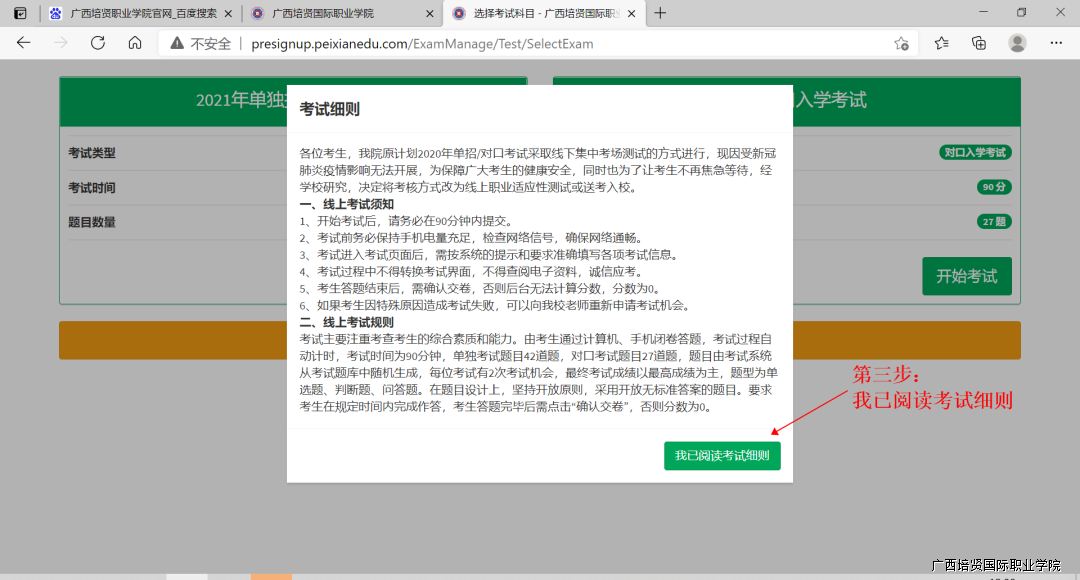Click the 开始考试 button
This screenshot has height=580, width=1080.
pyautogui.click(x=966, y=276)
